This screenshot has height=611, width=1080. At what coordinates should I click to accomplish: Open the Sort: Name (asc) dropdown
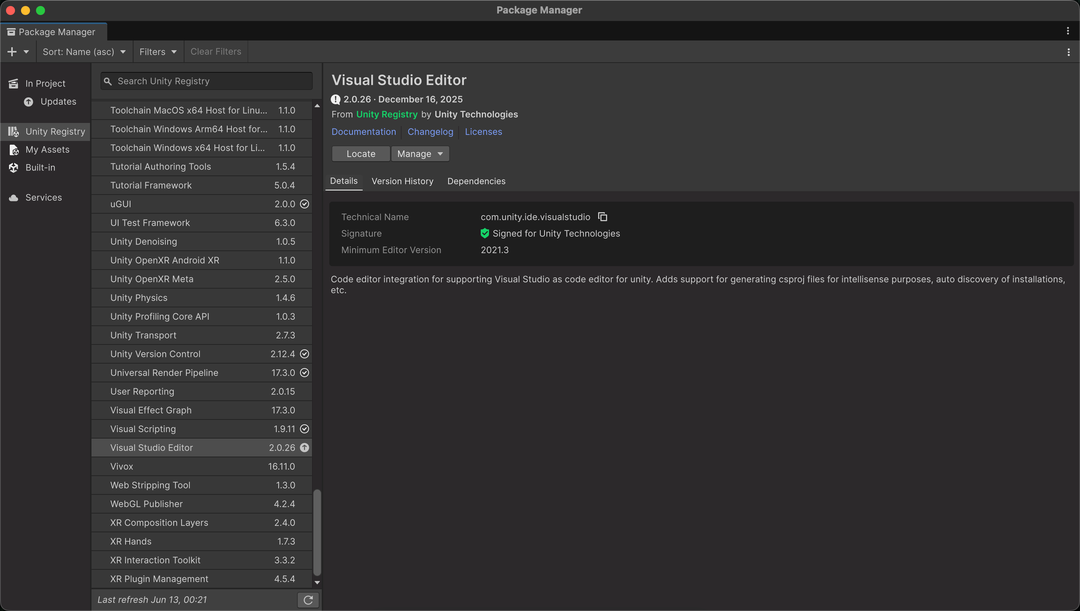point(84,52)
